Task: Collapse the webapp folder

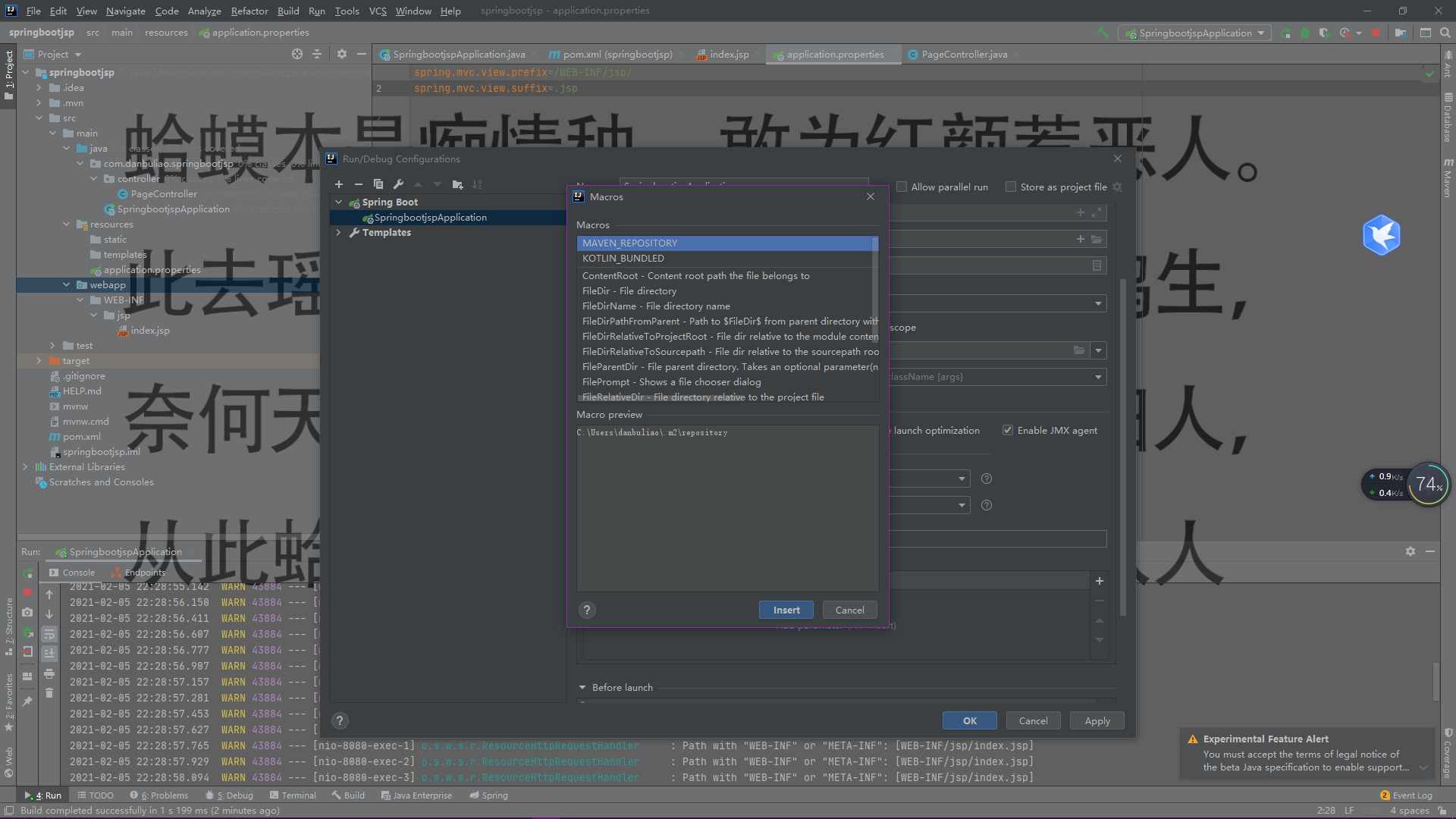Action: click(67, 285)
